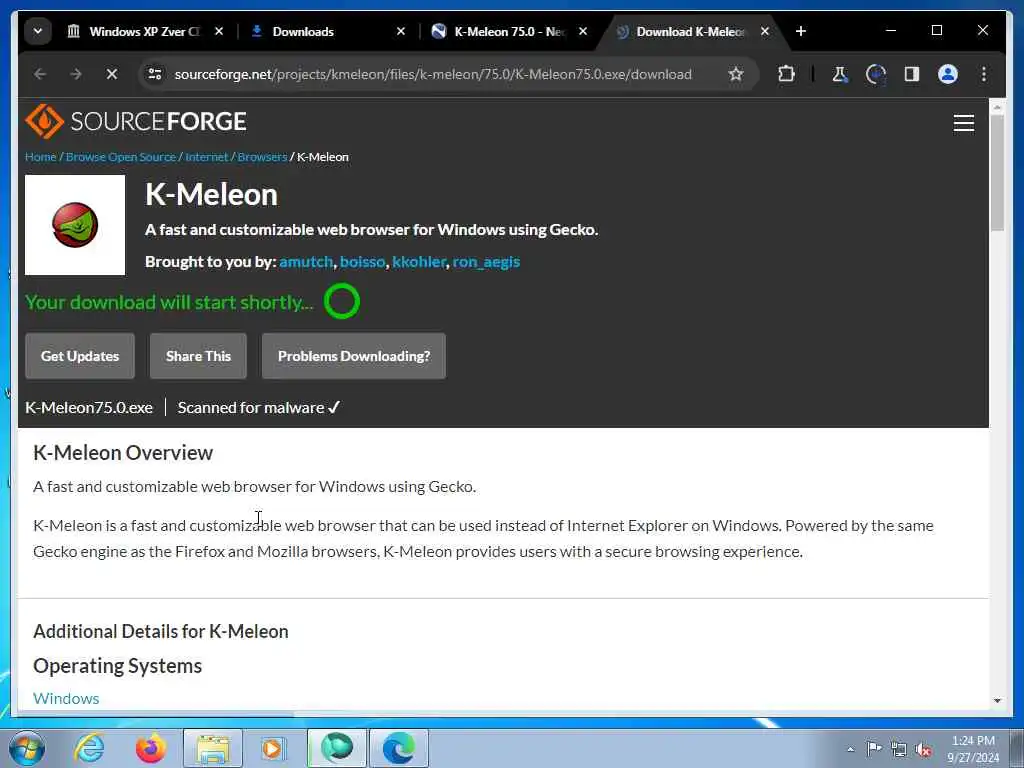Open Browse Open Source breadcrumb
Image resolution: width=1024 pixels, height=768 pixels.
(121, 157)
